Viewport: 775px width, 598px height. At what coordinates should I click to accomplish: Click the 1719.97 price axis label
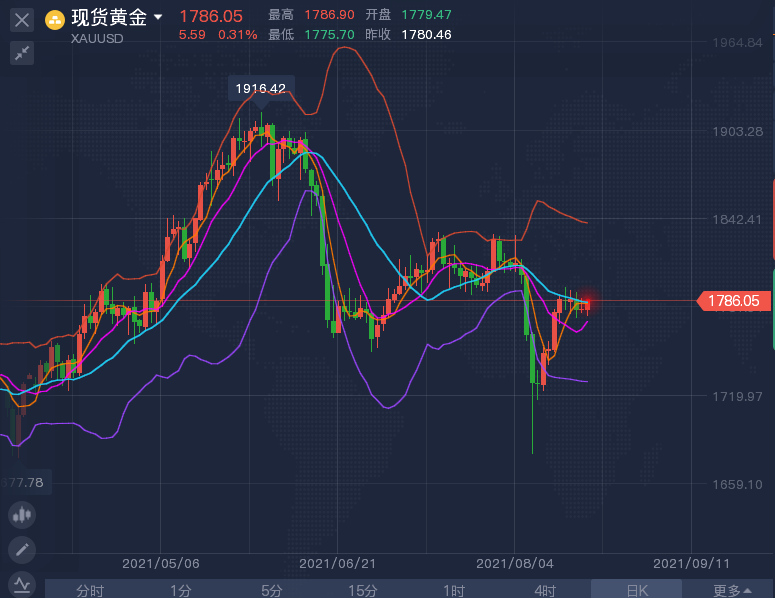(x=737, y=396)
